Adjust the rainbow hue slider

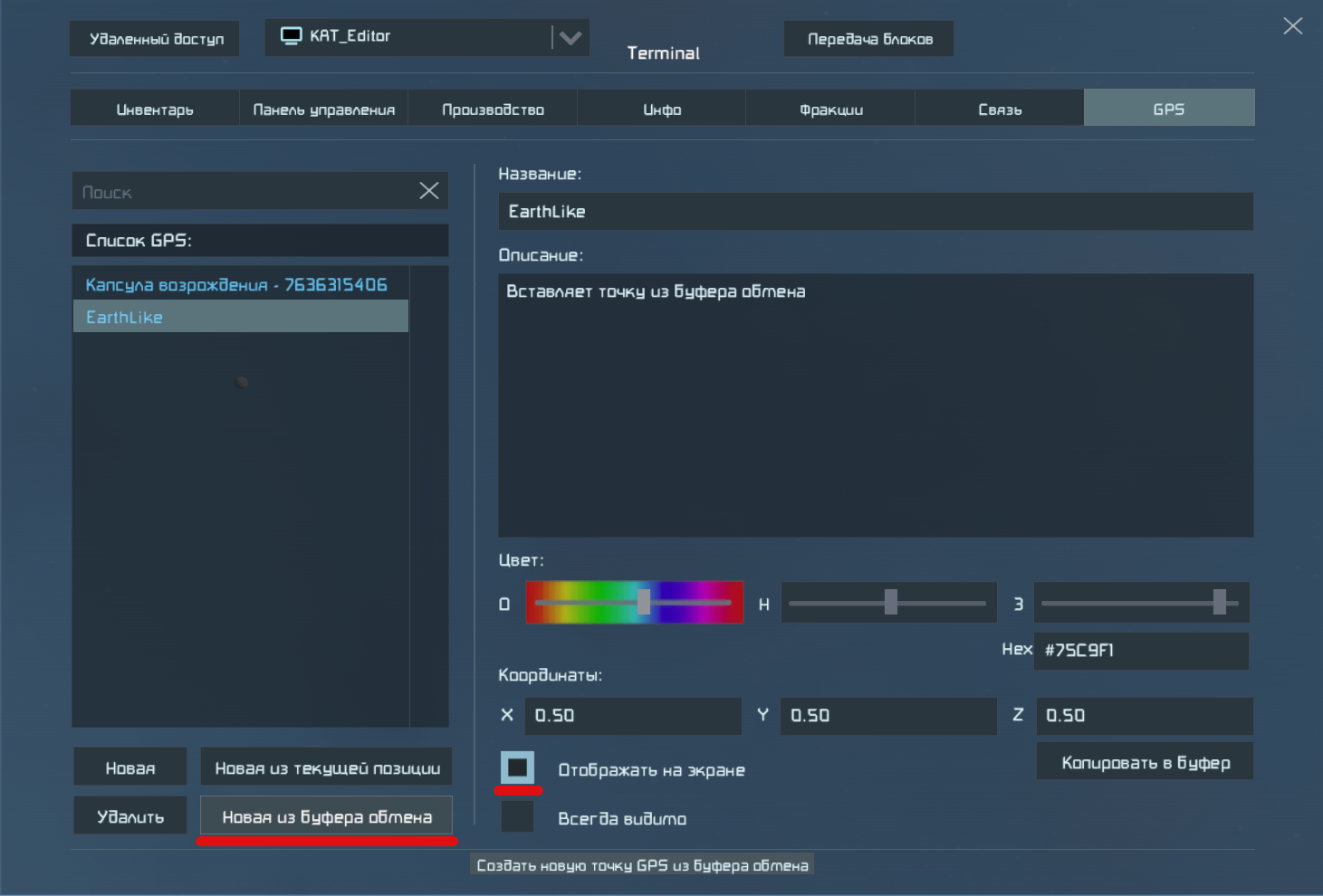[635, 602]
